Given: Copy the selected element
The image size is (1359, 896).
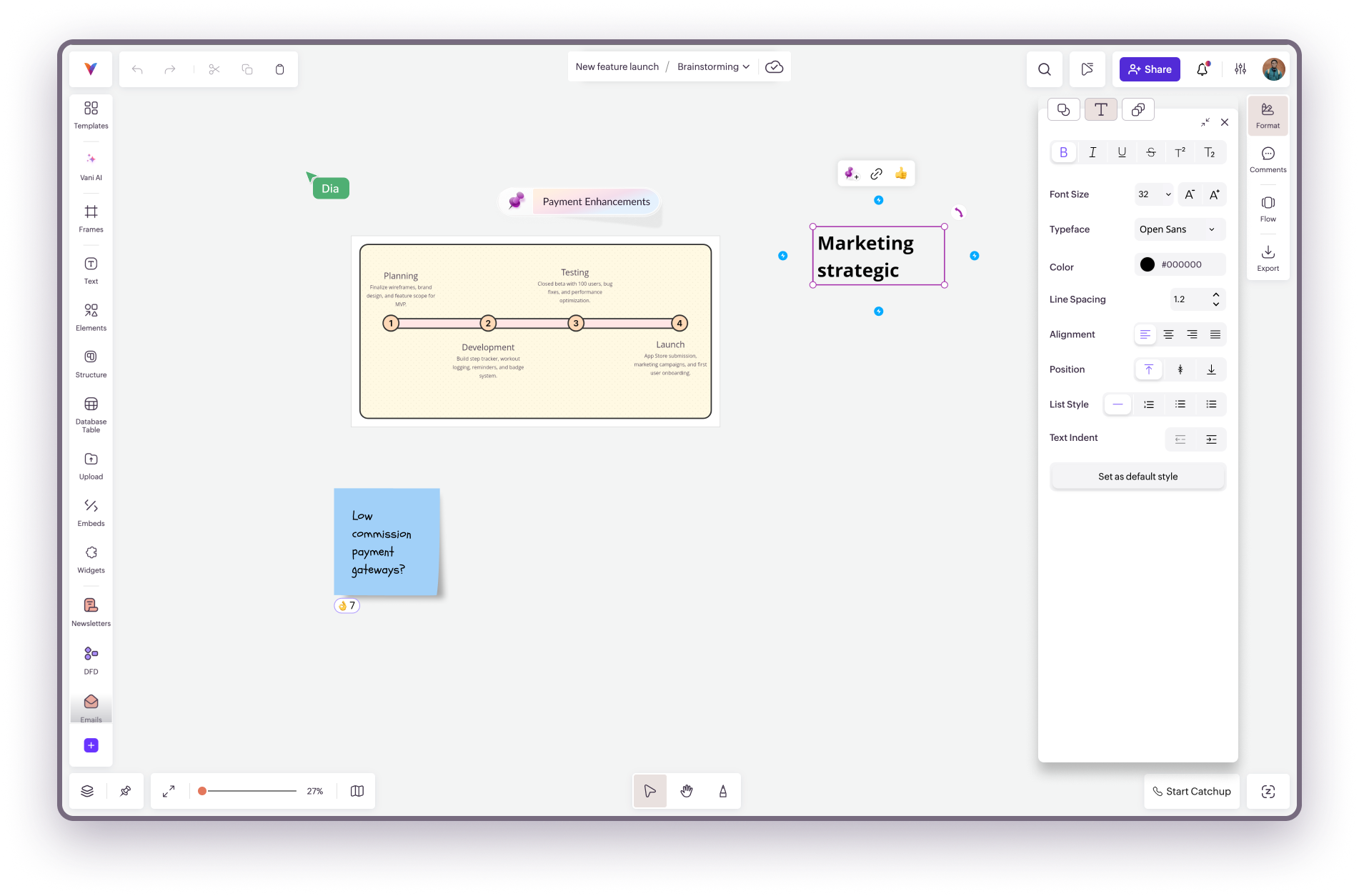Looking at the screenshot, I should tap(247, 69).
